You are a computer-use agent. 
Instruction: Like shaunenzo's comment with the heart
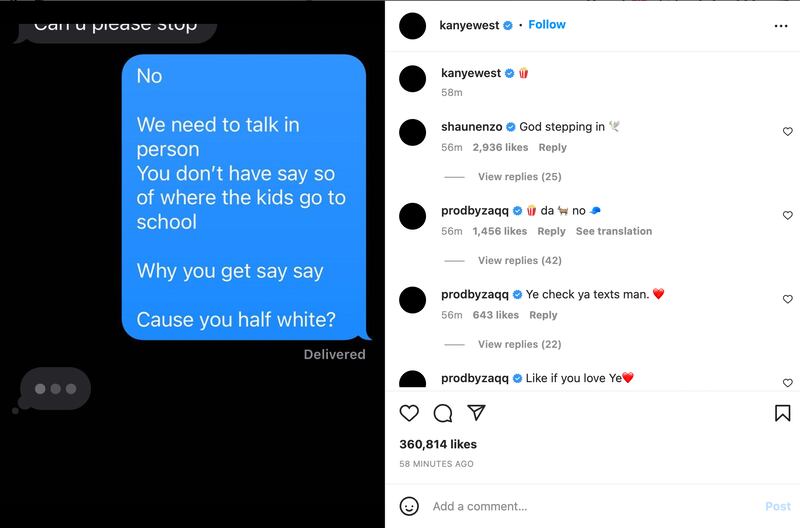pos(787,132)
